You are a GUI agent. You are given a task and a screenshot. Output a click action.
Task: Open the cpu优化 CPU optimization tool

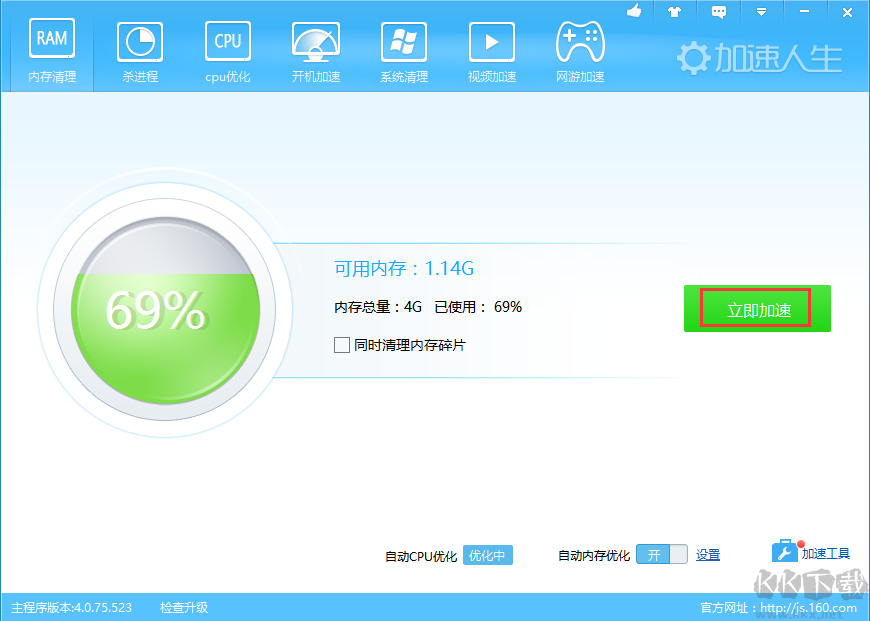coord(227,50)
